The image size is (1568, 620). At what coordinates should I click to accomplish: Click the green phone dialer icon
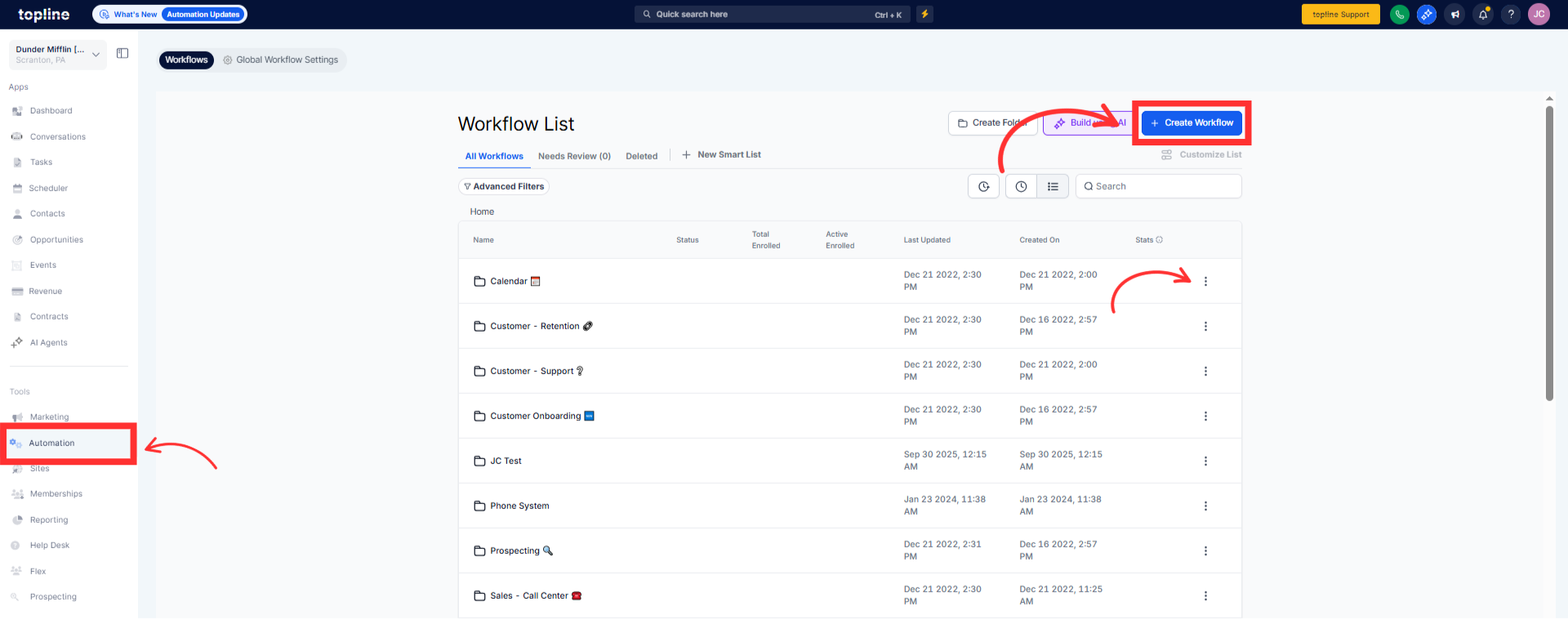[1399, 15]
